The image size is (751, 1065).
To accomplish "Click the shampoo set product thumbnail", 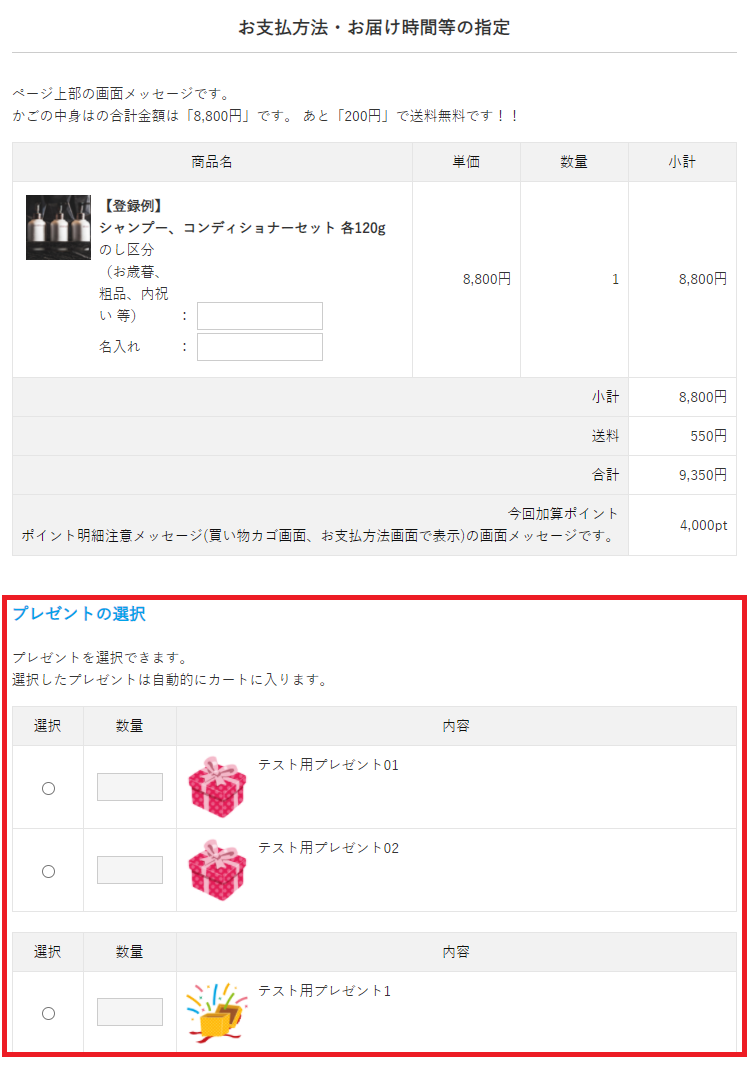I will [58, 227].
